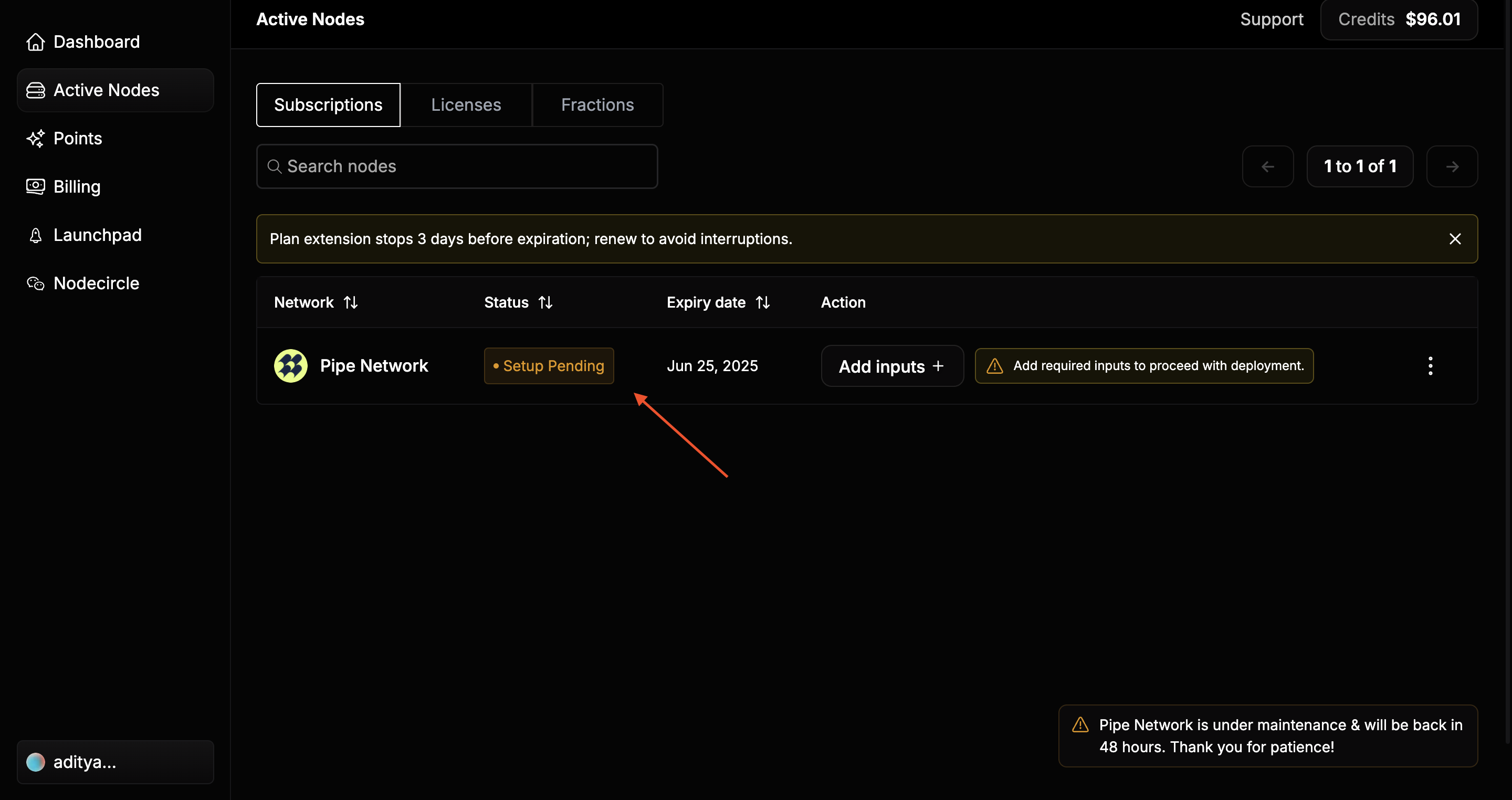Screen dimensions: 1512x800
Task: Open the aditya account menu
Action: tap(115, 762)
